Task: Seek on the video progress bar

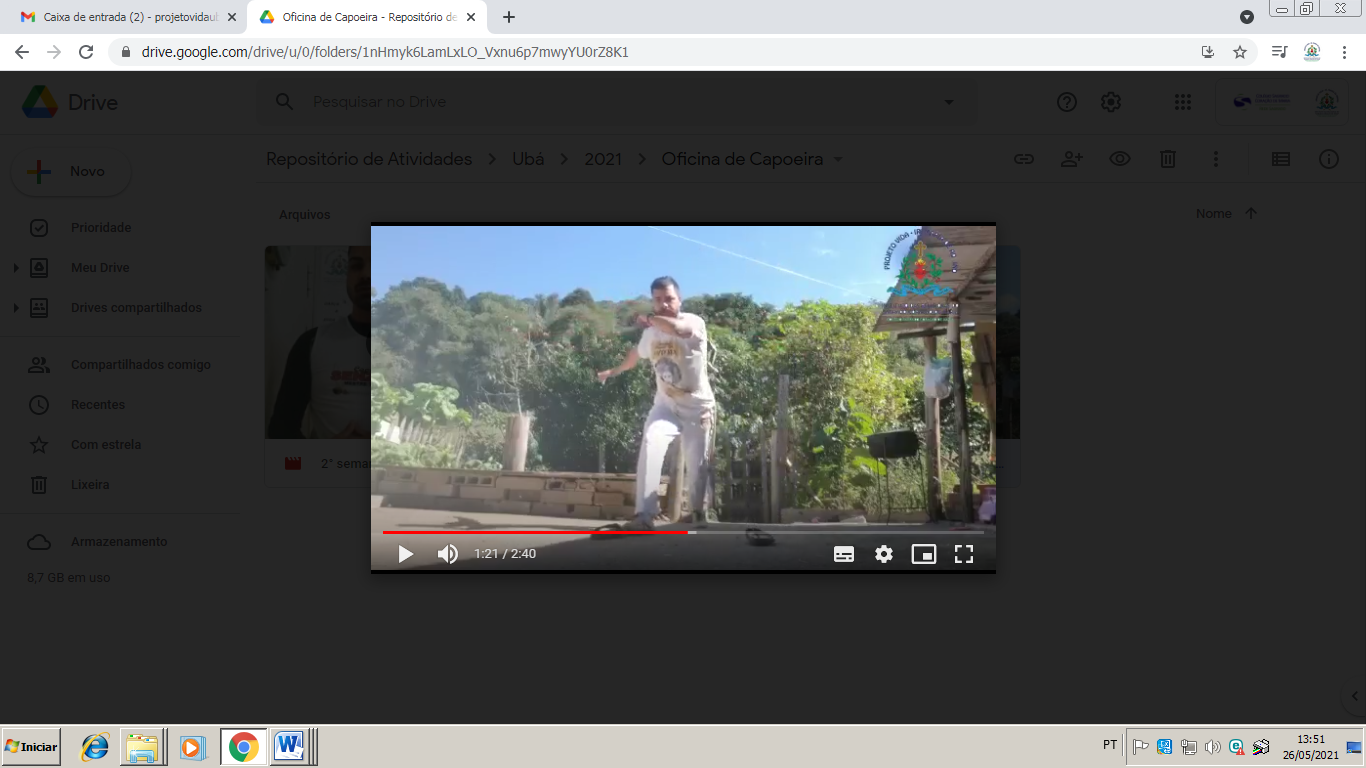Action: [x=683, y=532]
